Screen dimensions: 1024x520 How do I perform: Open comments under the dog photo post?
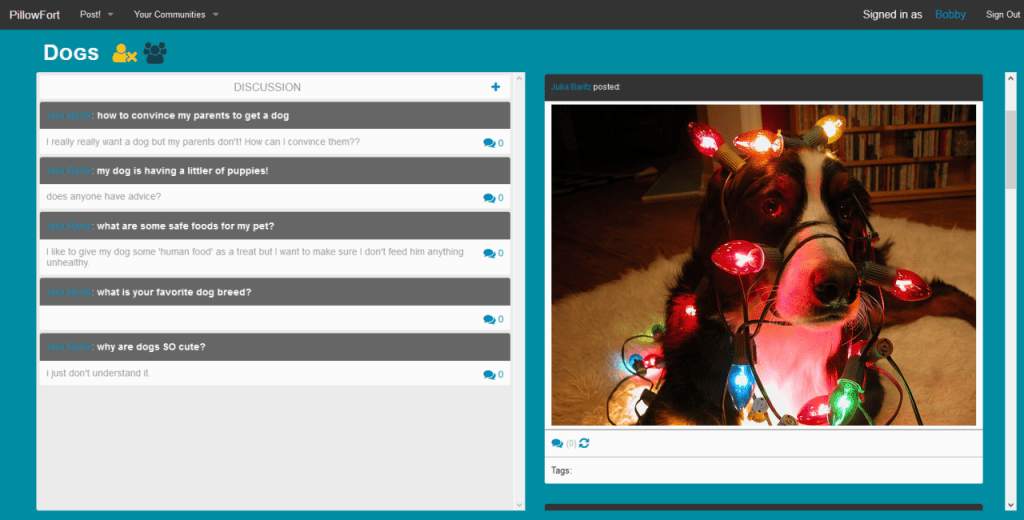(557, 443)
